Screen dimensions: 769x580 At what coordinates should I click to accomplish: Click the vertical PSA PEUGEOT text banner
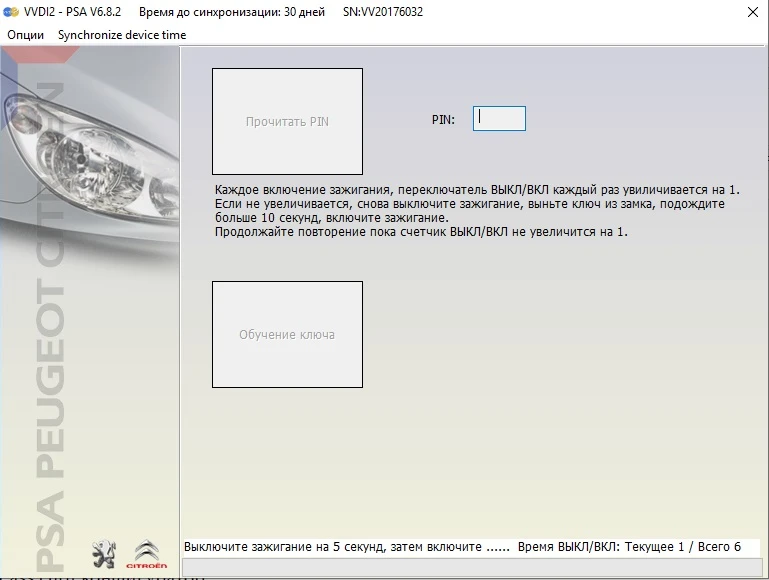[50, 326]
